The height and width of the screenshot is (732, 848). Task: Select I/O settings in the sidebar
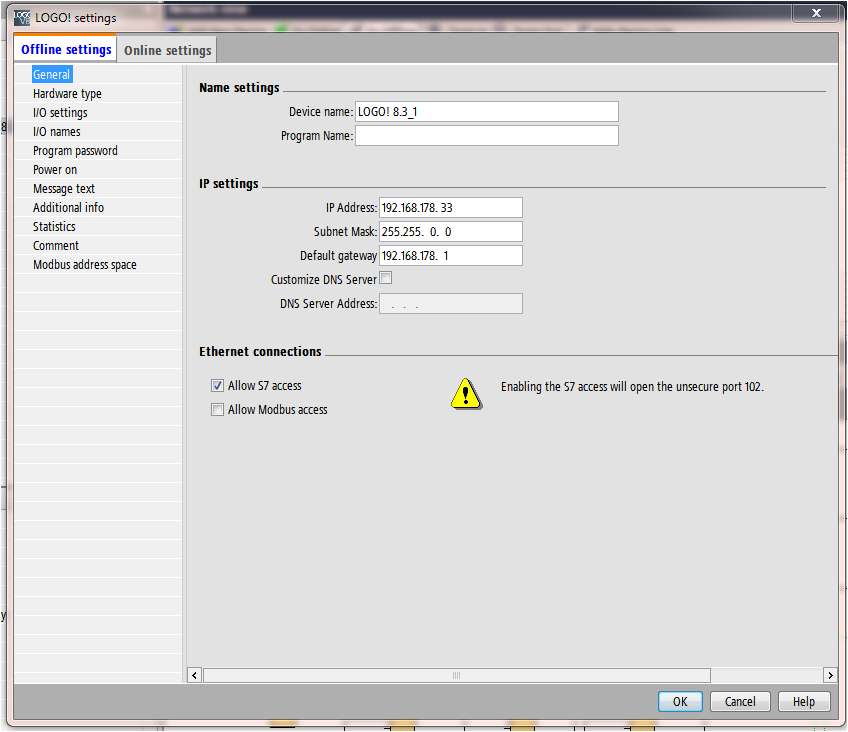pyautogui.click(x=60, y=113)
